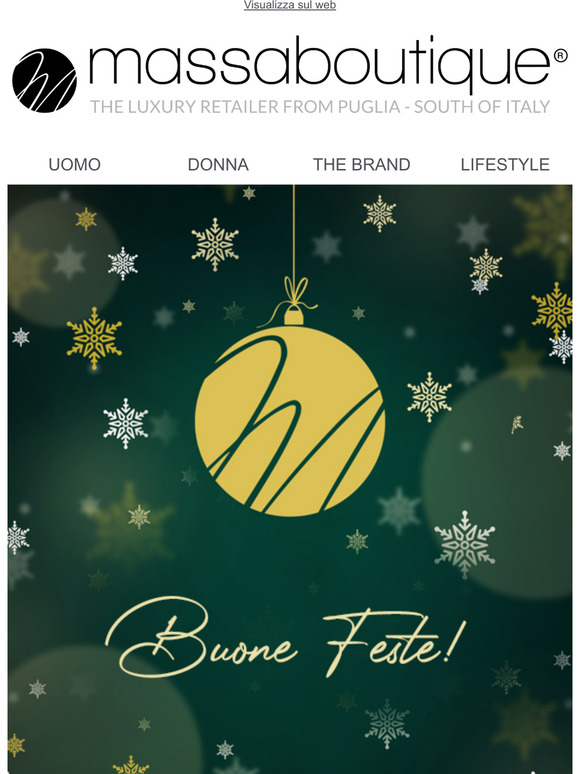This screenshot has height=774, width=580.
Task: Click the large gold snowflake left of the ornament
Action: [94, 338]
